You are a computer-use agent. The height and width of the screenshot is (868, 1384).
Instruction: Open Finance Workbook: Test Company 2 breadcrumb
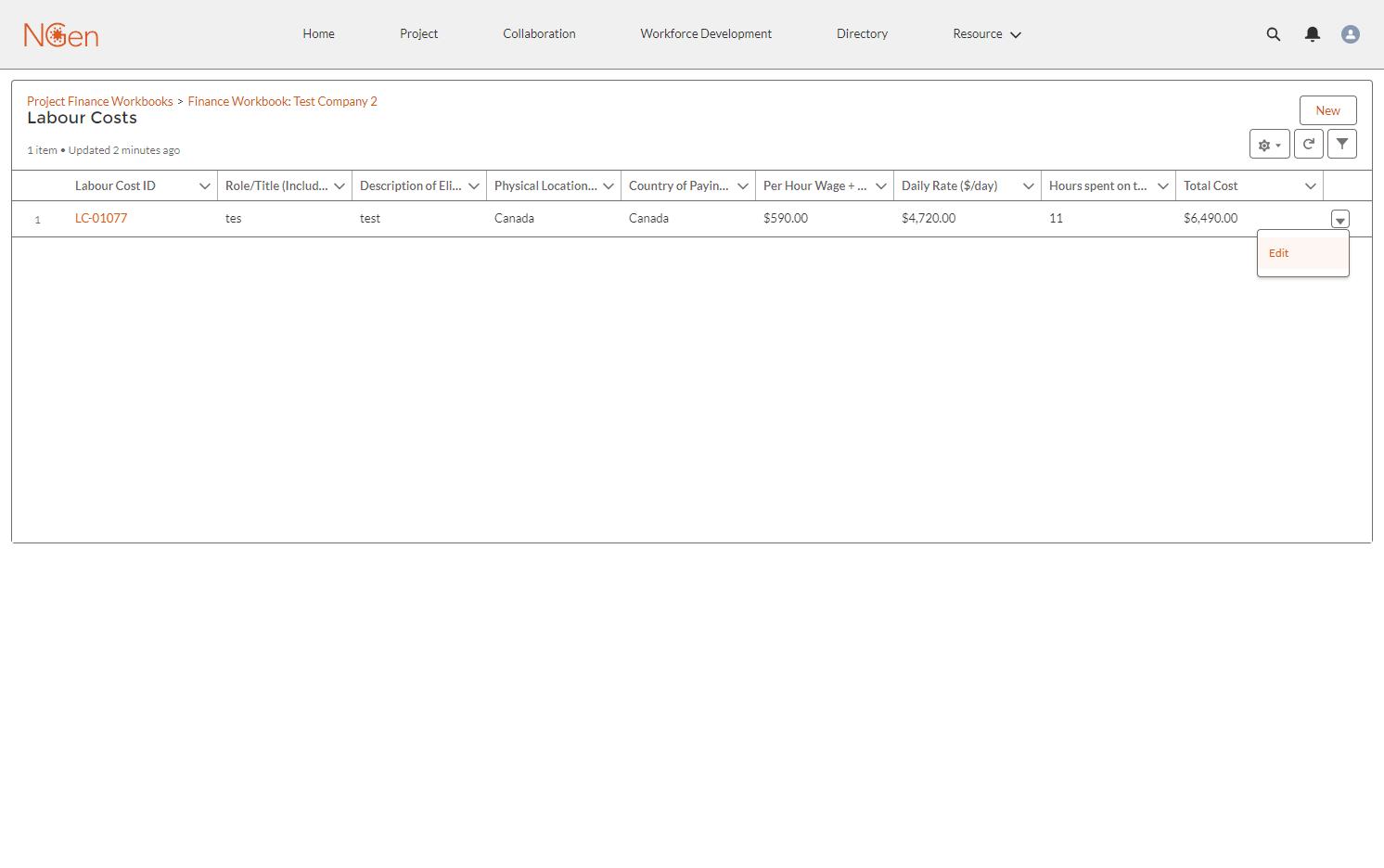(283, 101)
